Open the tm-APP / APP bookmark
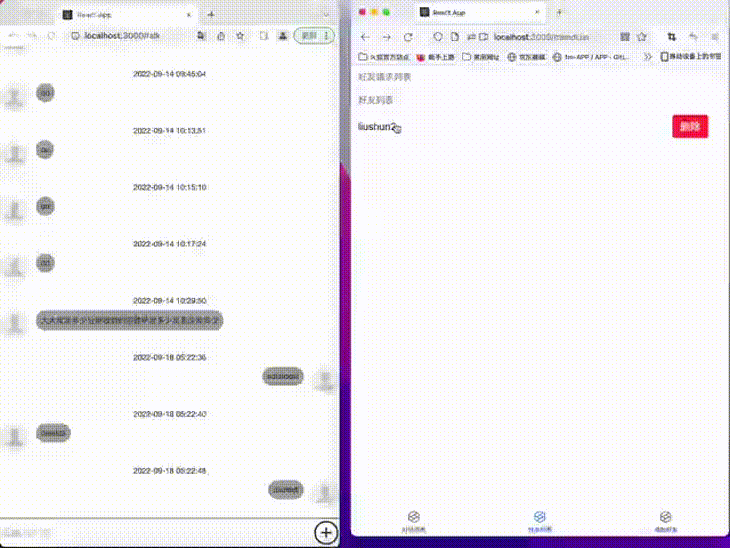Viewport: 730px width, 548px height. (x=591, y=57)
